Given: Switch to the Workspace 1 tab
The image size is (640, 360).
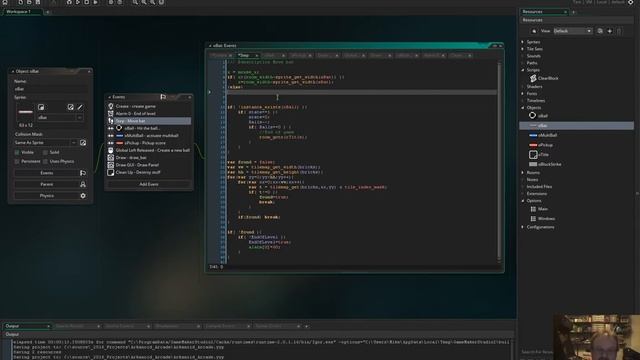Looking at the screenshot, I should pyautogui.click(x=22, y=12).
